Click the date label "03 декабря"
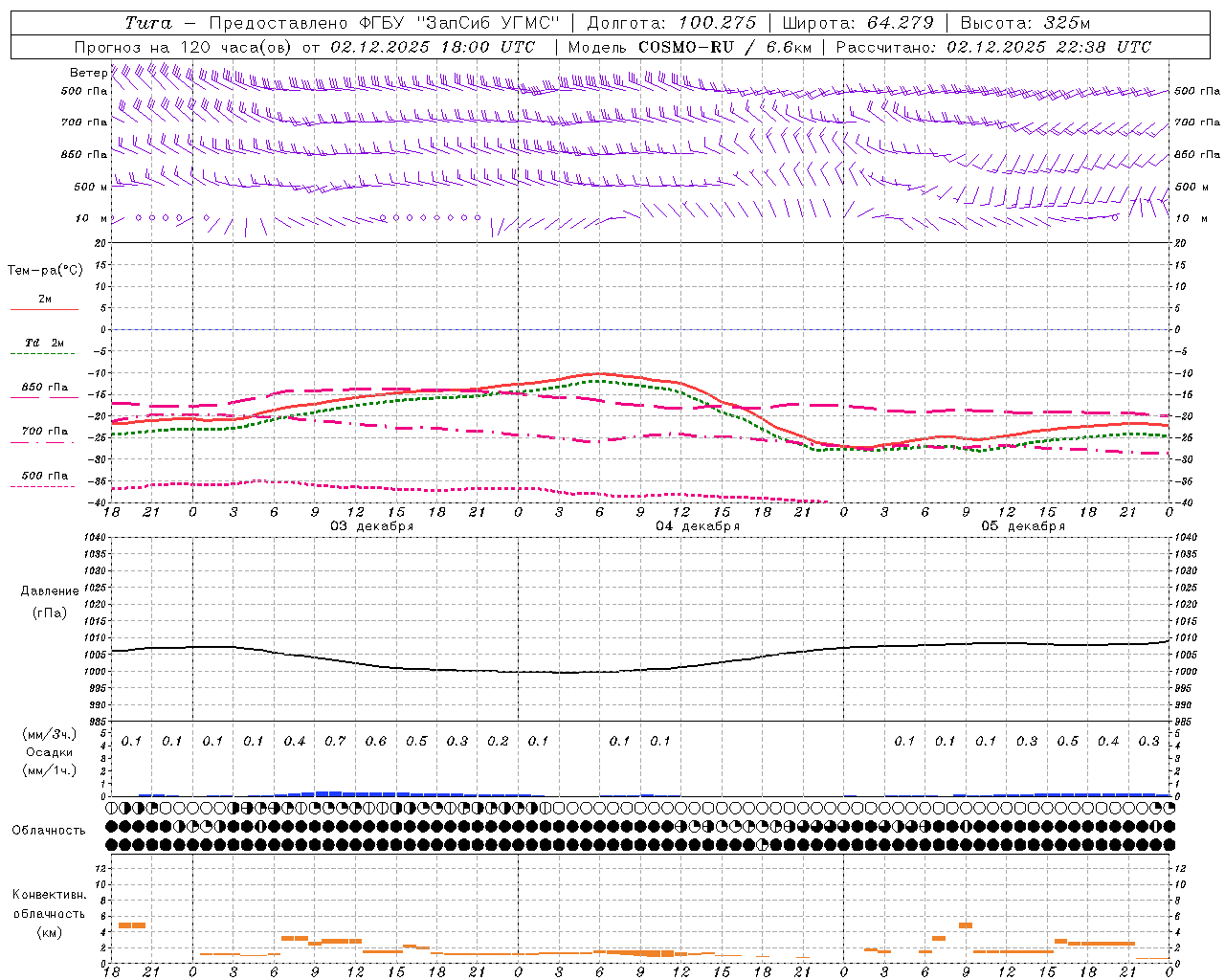1225x980 pixels. click(371, 526)
